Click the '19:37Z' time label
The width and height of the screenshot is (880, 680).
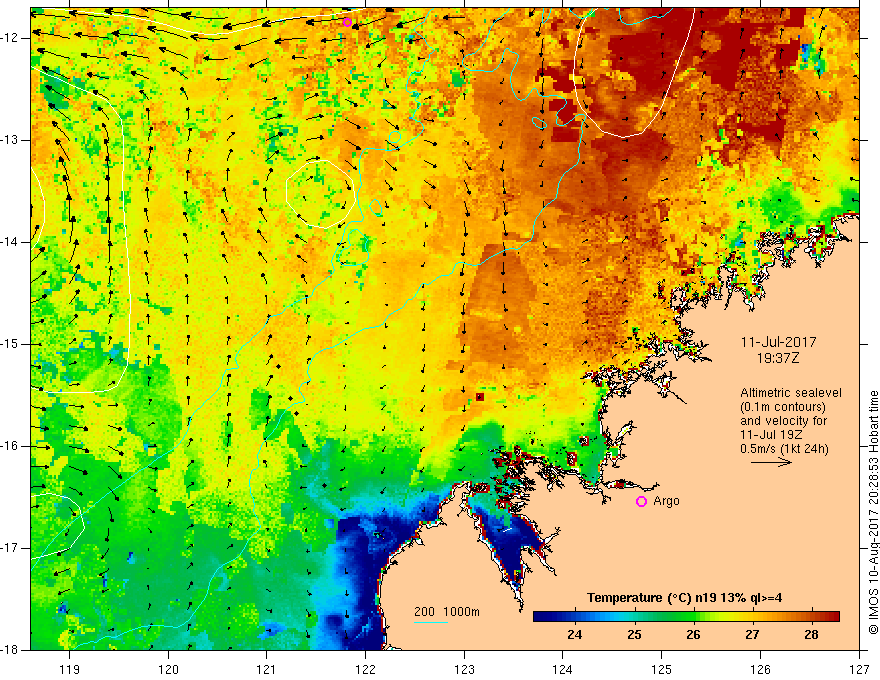pyautogui.click(x=778, y=357)
